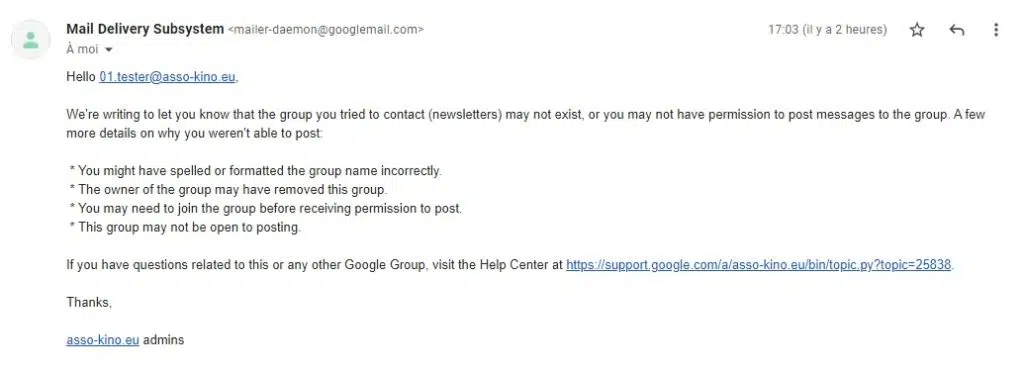The height and width of the screenshot is (373, 1024).
Task: Click the Mail Delivery Subsystem sender name
Action: 145,29
